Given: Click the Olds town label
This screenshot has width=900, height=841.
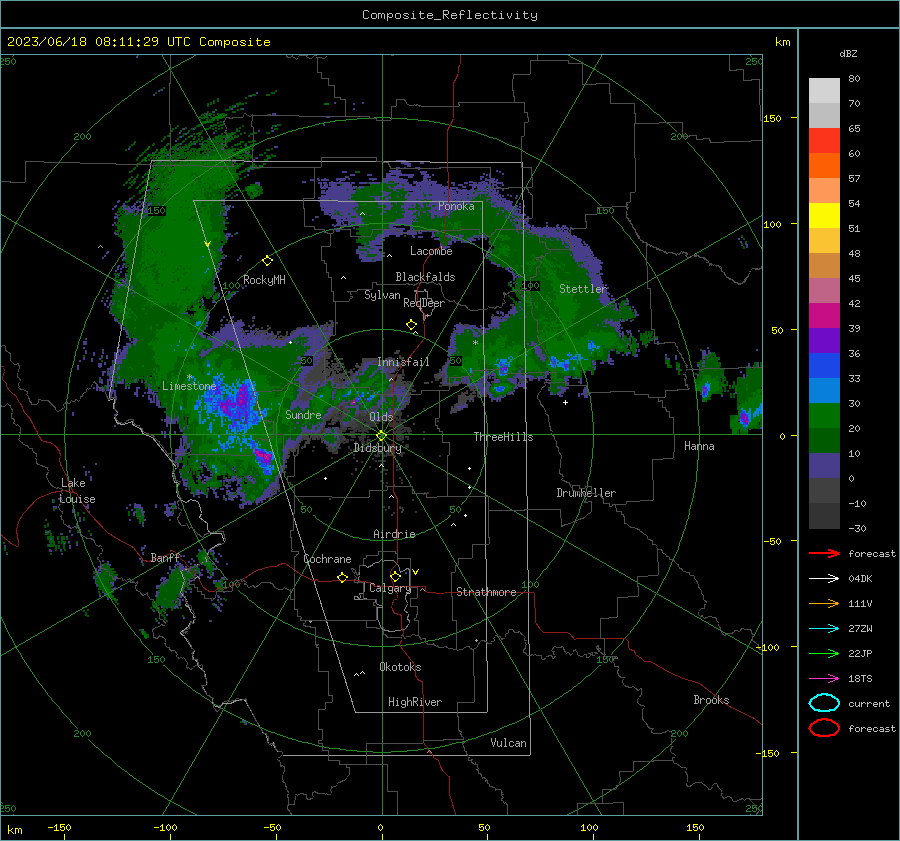Looking at the screenshot, I should point(381,417).
